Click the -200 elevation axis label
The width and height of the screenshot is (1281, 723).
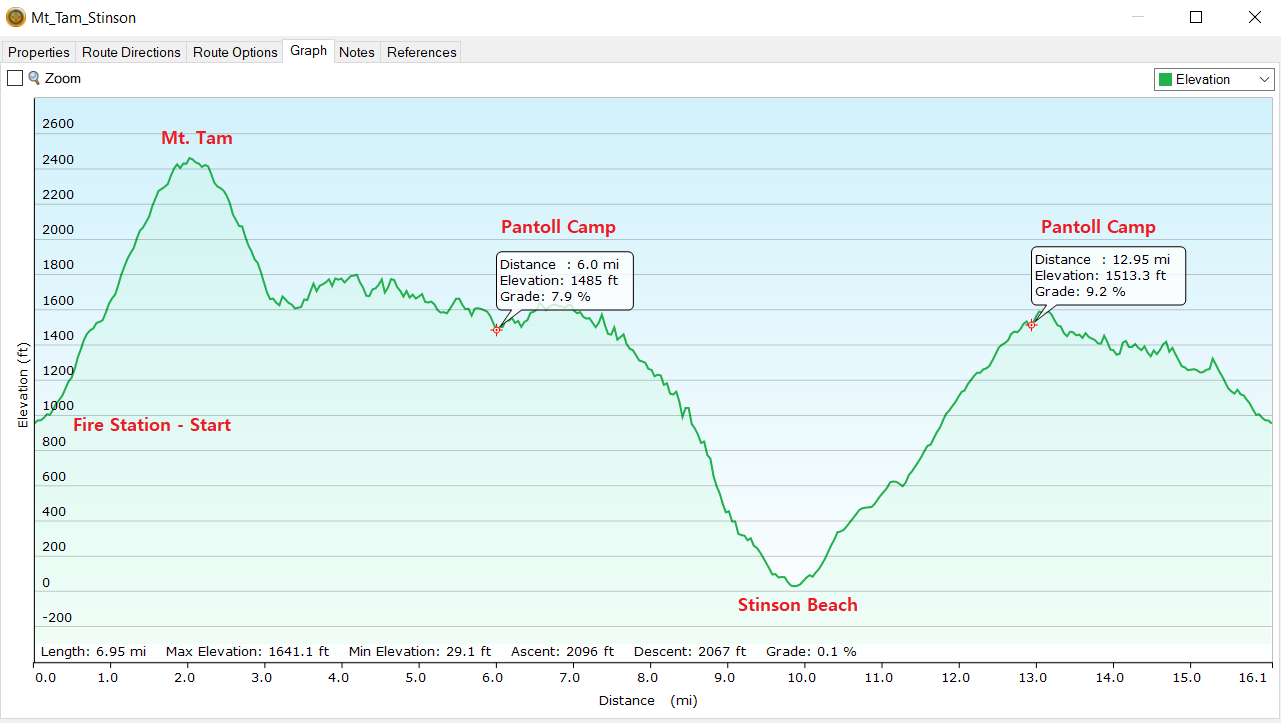click(57, 618)
